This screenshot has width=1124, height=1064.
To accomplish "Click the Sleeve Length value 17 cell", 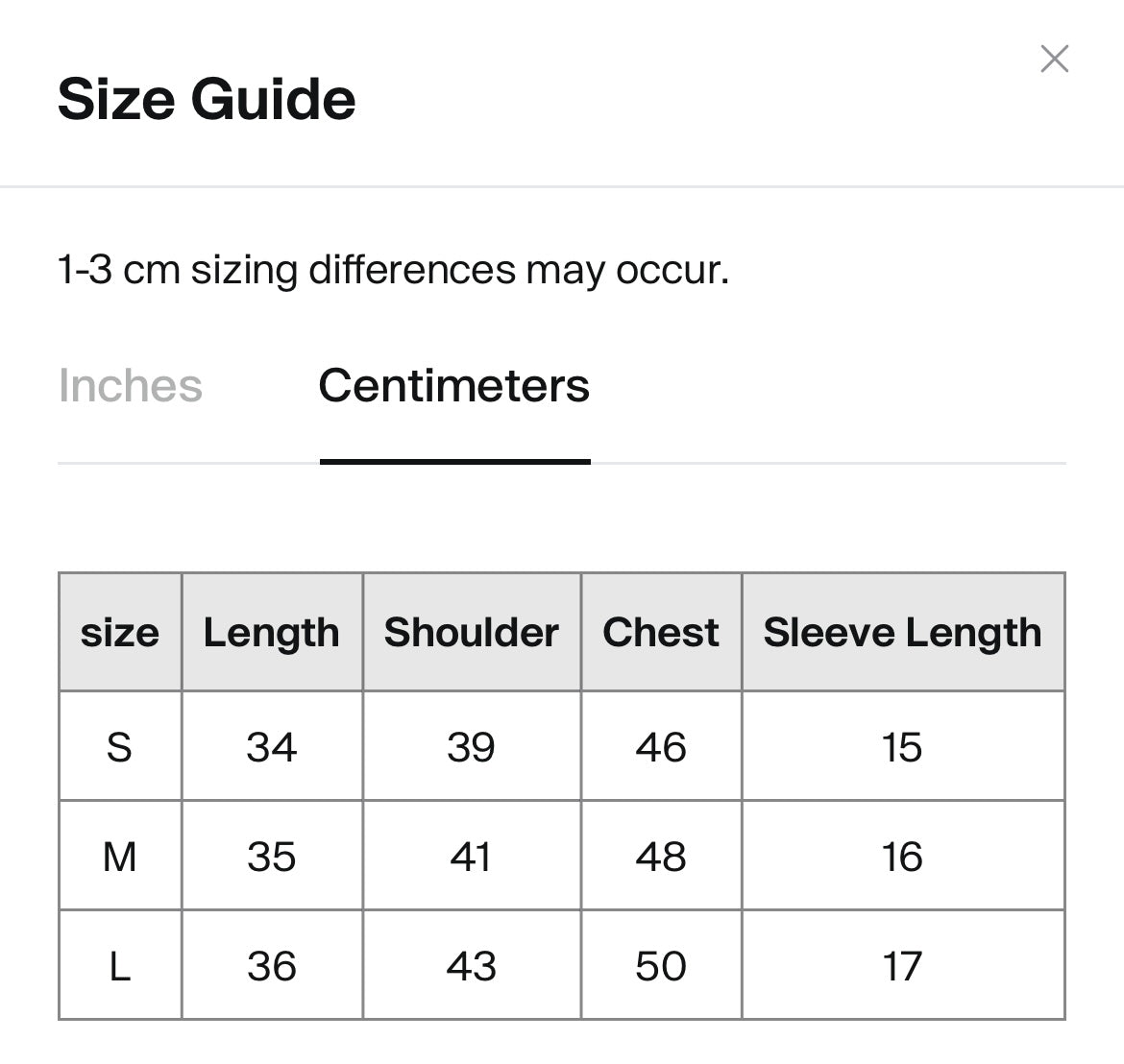I will (902, 966).
